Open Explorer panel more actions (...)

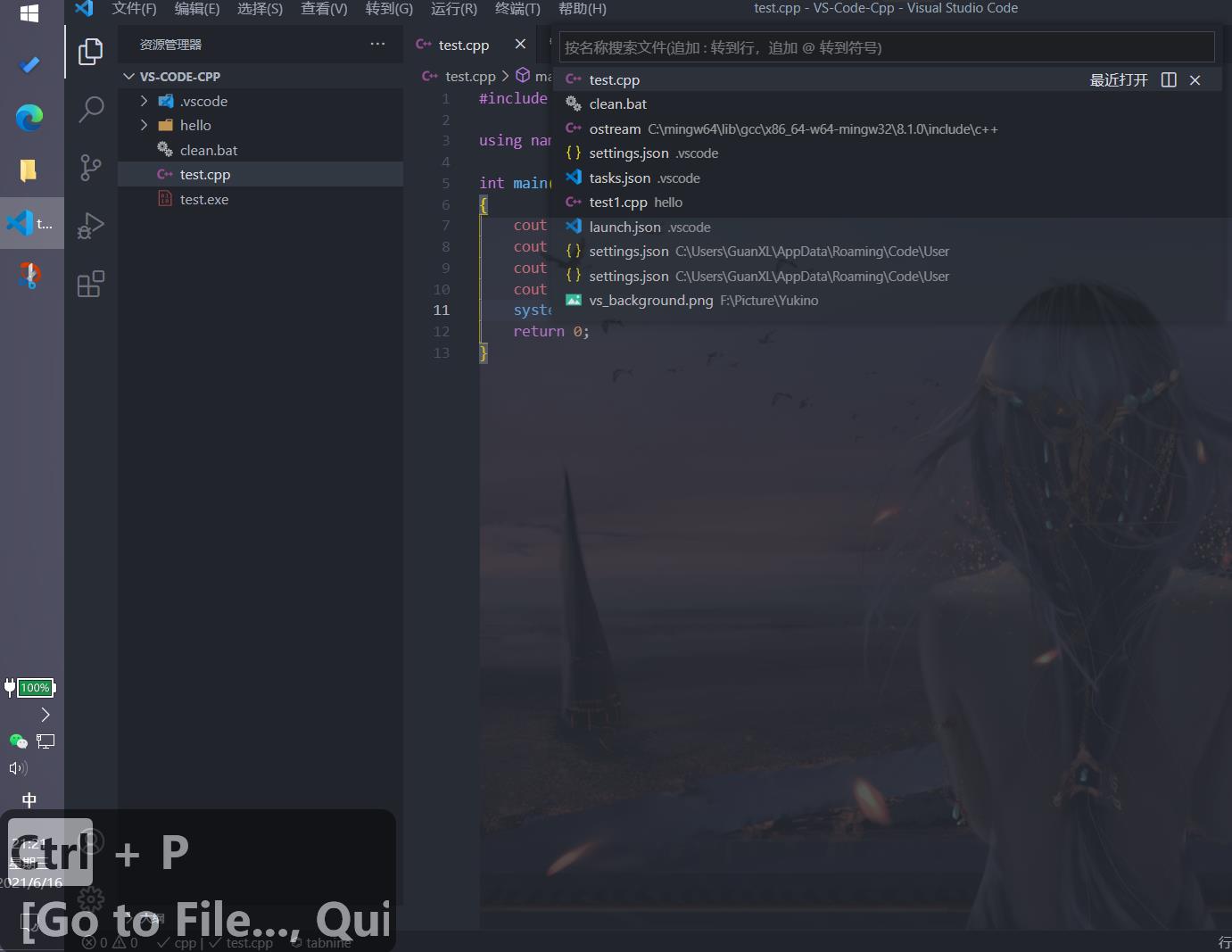coord(378,44)
